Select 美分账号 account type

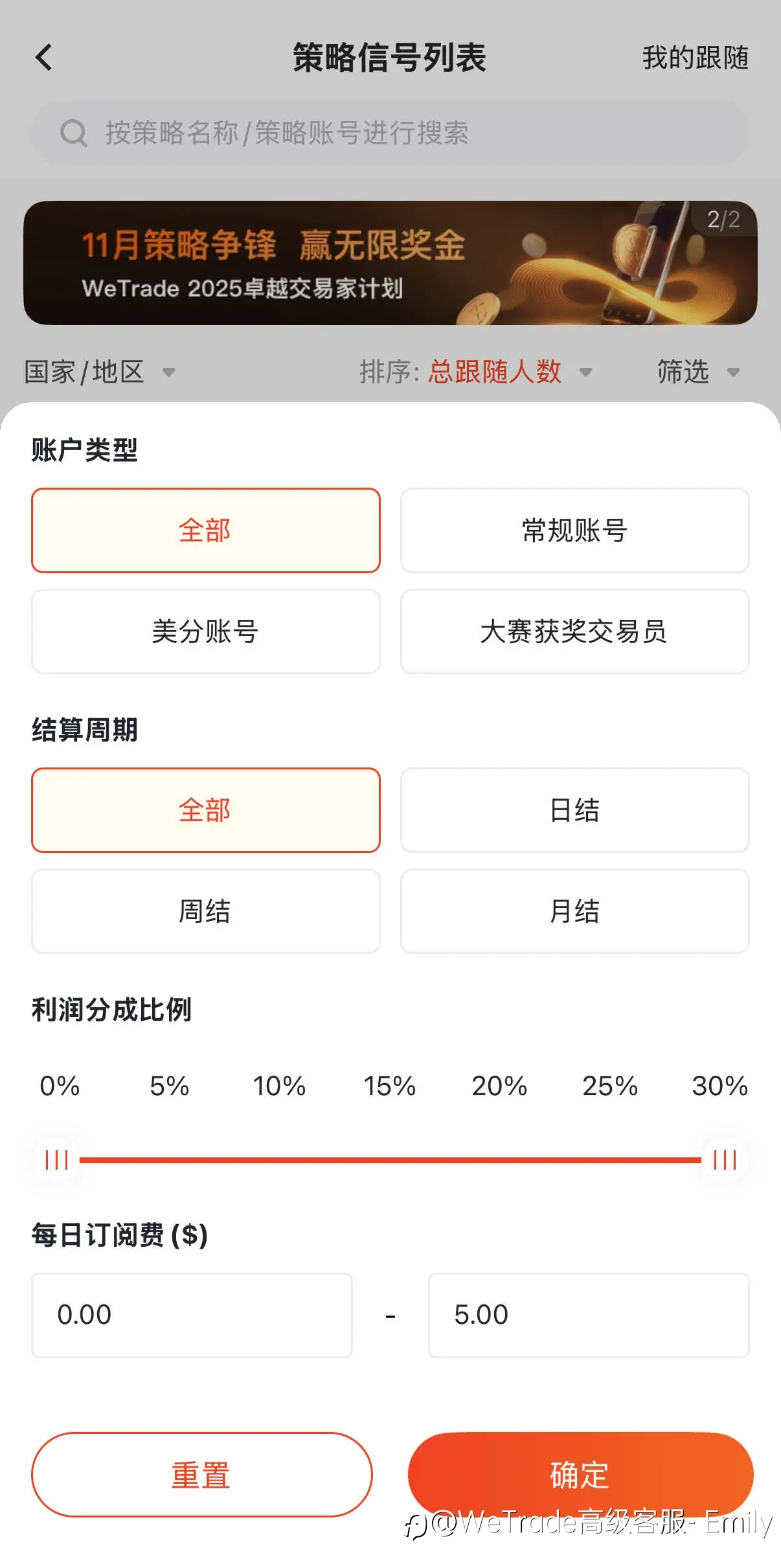click(205, 631)
